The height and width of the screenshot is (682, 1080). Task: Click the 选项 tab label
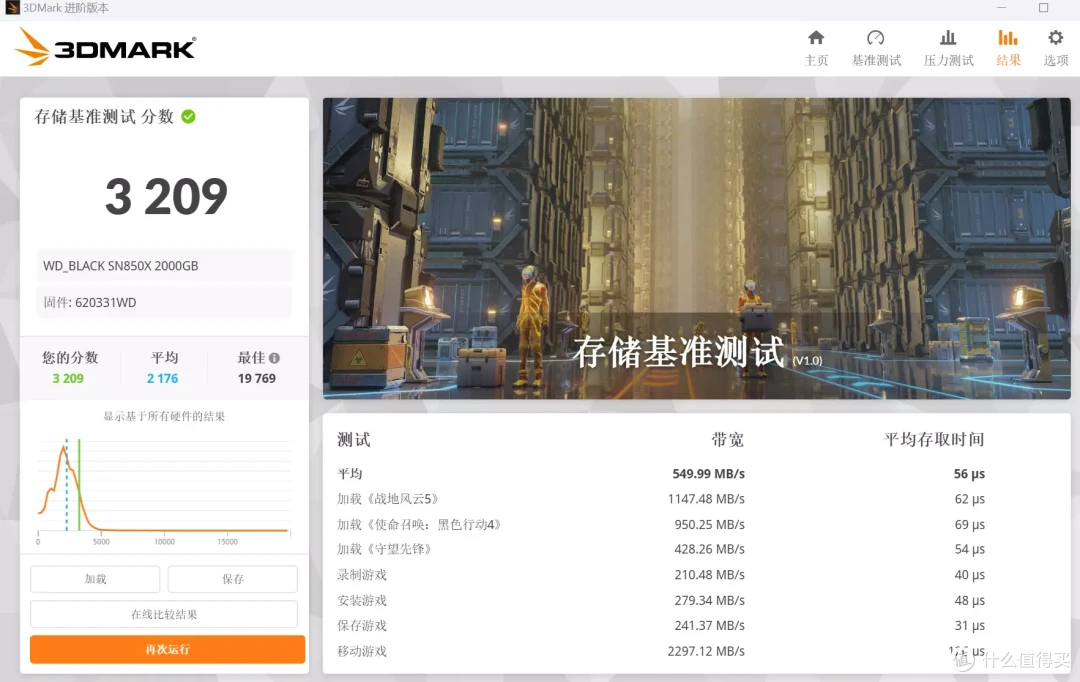click(1056, 61)
